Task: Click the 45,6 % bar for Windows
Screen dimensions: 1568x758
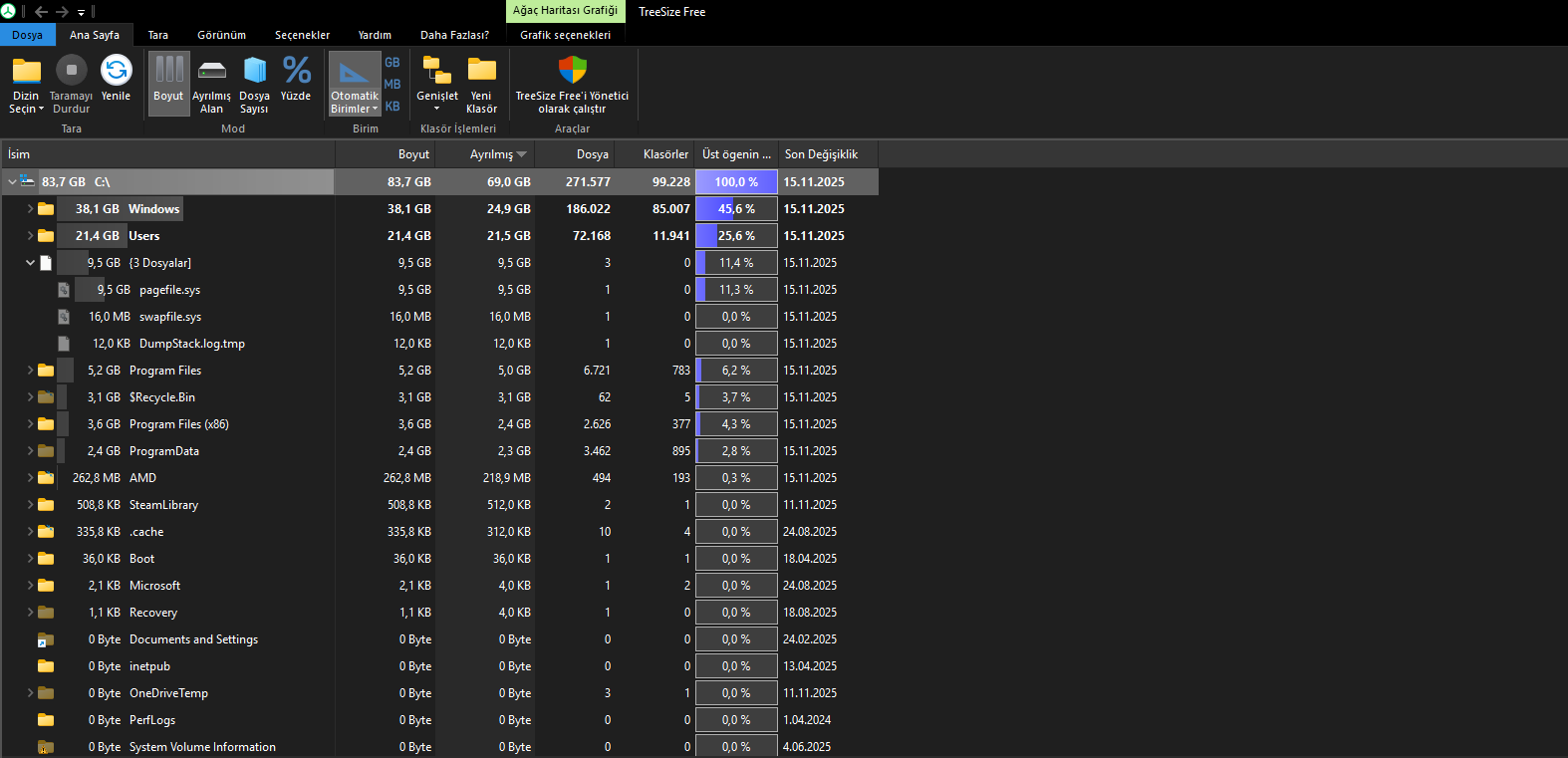Action: point(736,209)
